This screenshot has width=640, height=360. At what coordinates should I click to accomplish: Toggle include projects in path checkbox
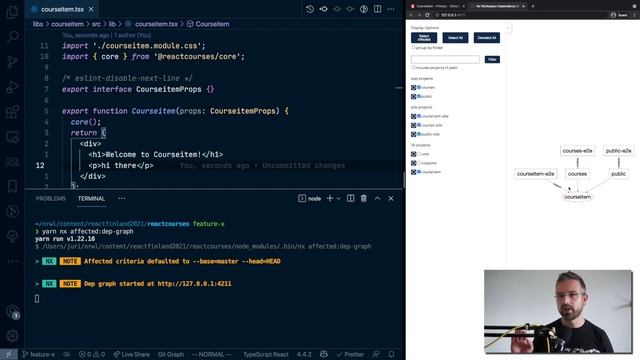tap(413, 68)
